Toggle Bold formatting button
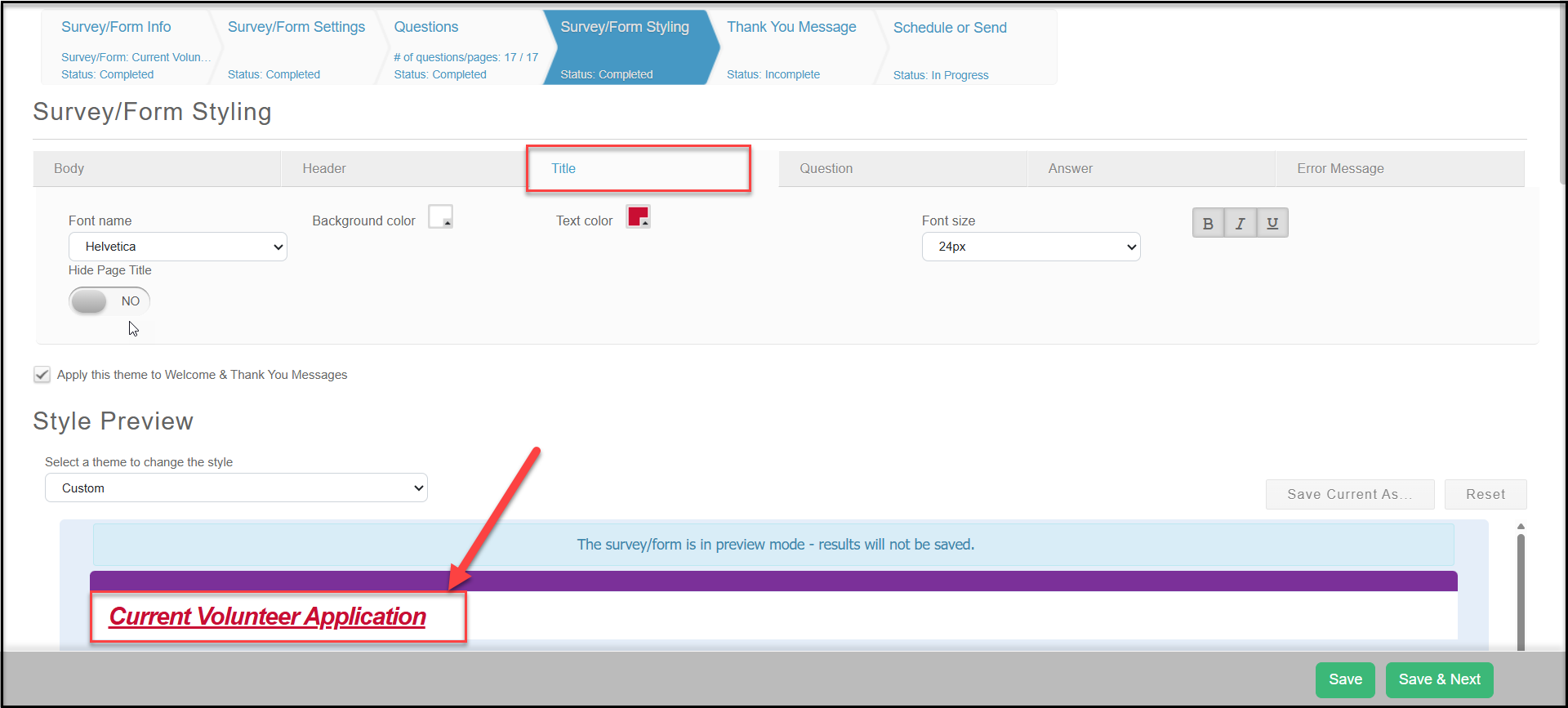Image resolution: width=1568 pixels, height=708 pixels. [x=1208, y=223]
